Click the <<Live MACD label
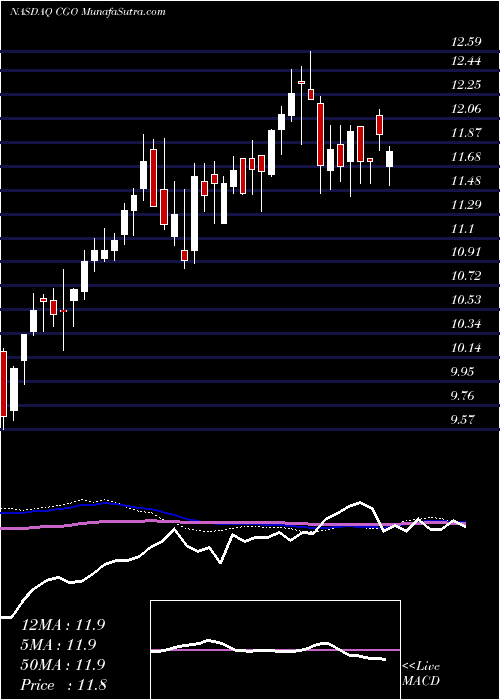 coord(421,674)
